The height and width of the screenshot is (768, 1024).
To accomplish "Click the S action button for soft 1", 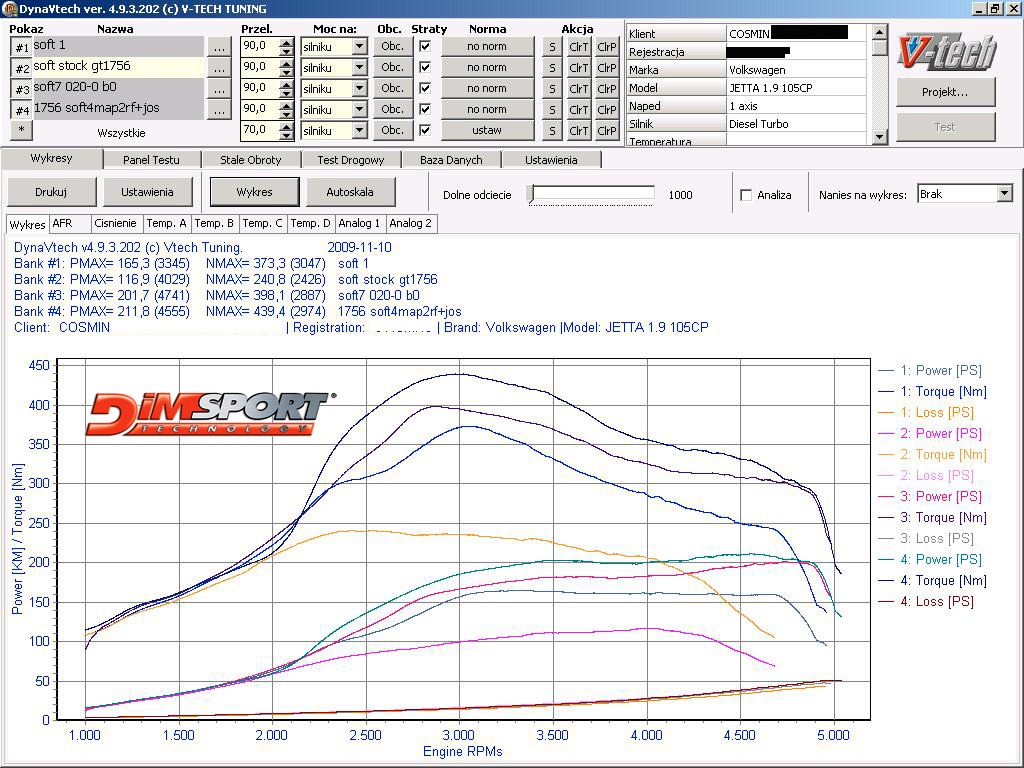I will (552, 47).
